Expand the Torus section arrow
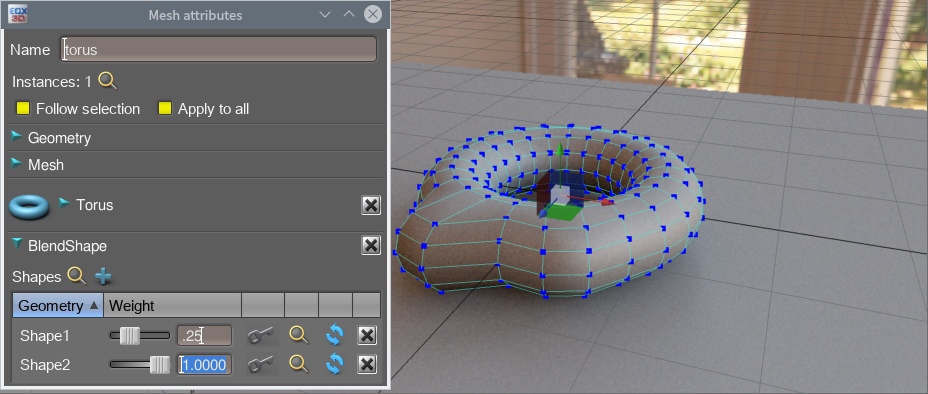This screenshot has width=928, height=394. (x=65, y=203)
